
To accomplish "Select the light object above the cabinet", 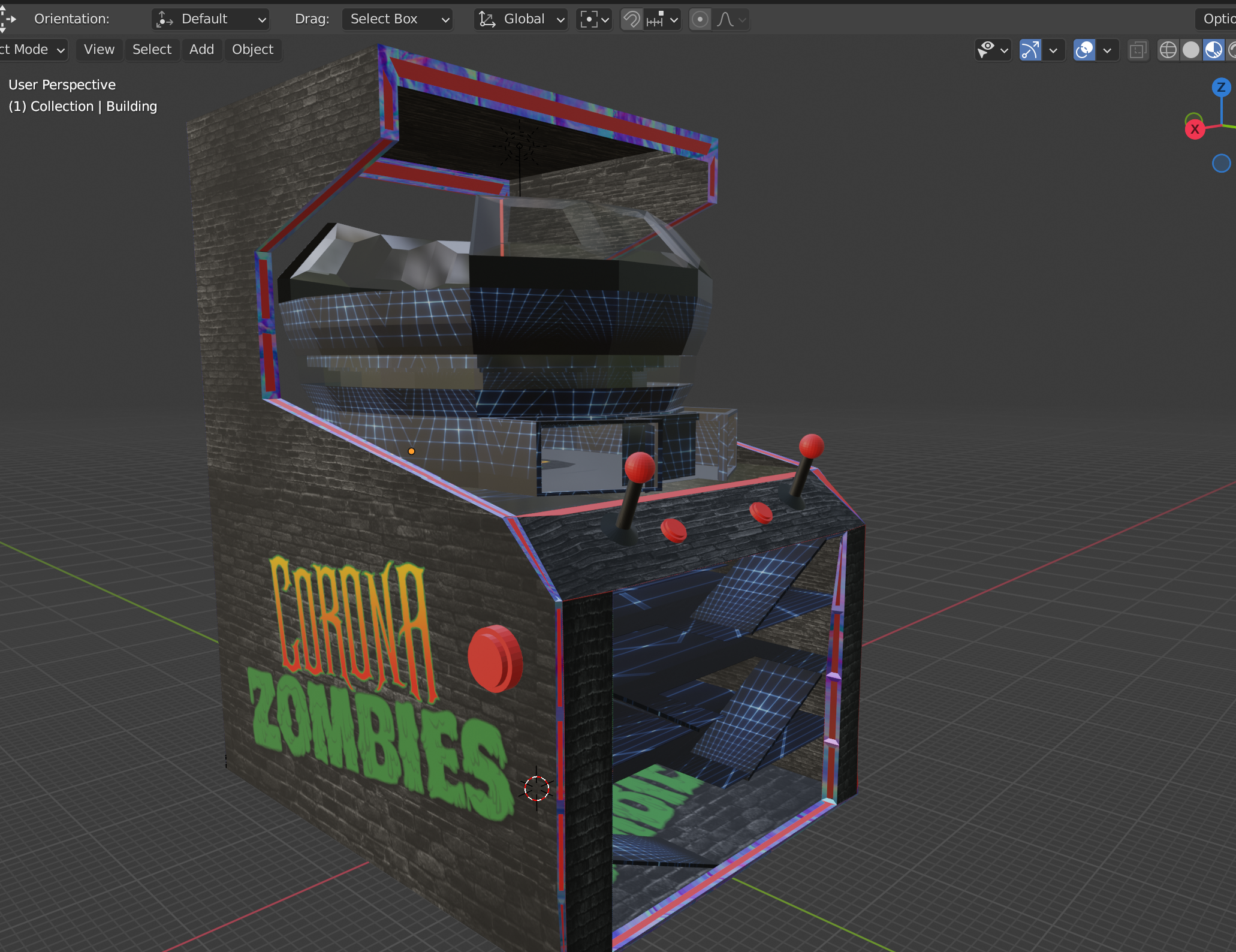I will pos(519,146).
